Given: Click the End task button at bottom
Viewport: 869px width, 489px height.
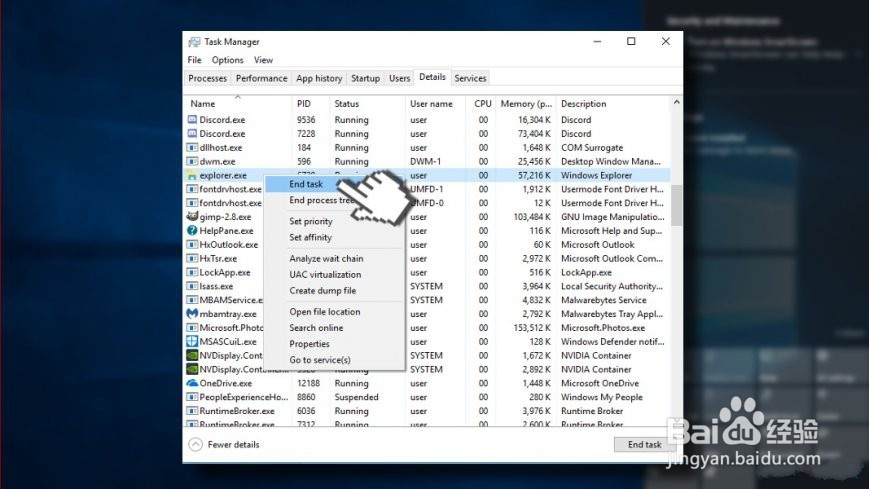Looking at the screenshot, I should 644,445.
